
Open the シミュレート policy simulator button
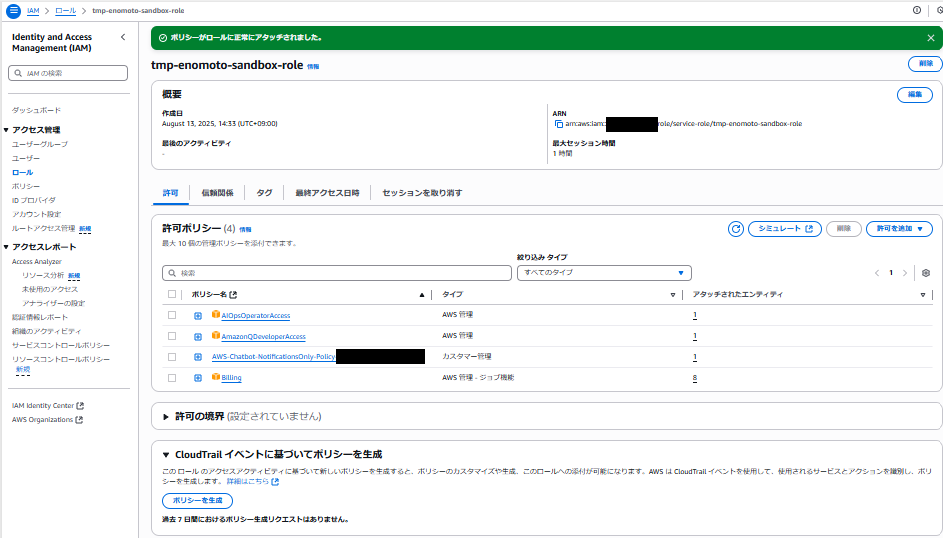coord(785,229)
